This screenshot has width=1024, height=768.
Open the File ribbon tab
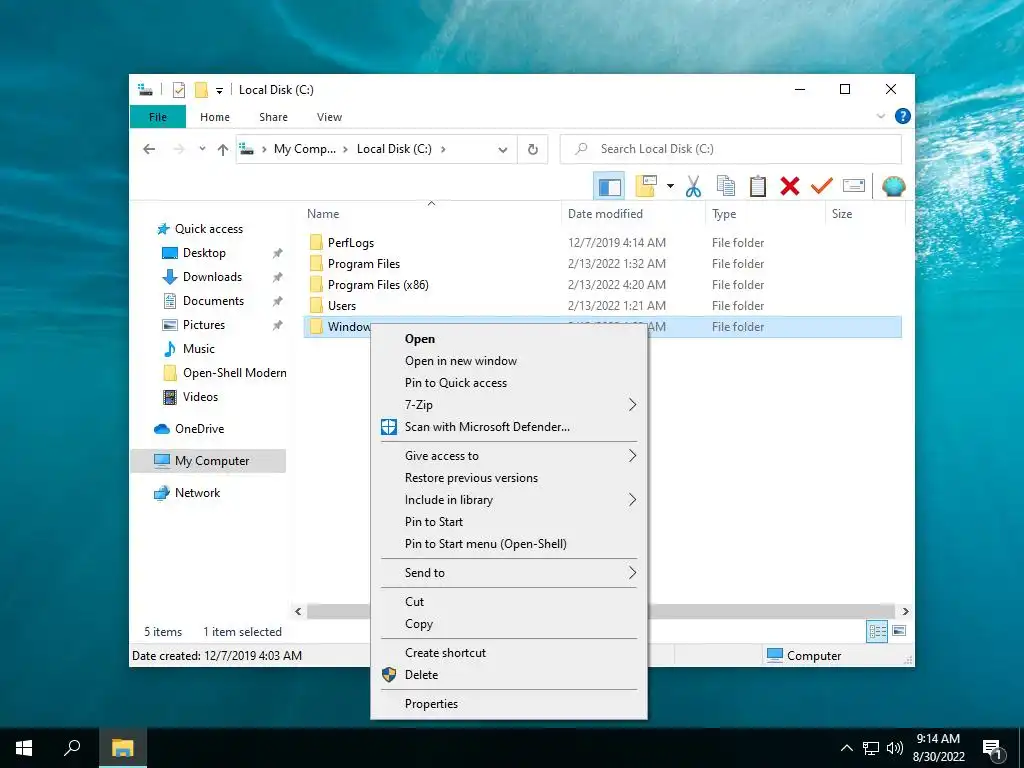[158, 117]
